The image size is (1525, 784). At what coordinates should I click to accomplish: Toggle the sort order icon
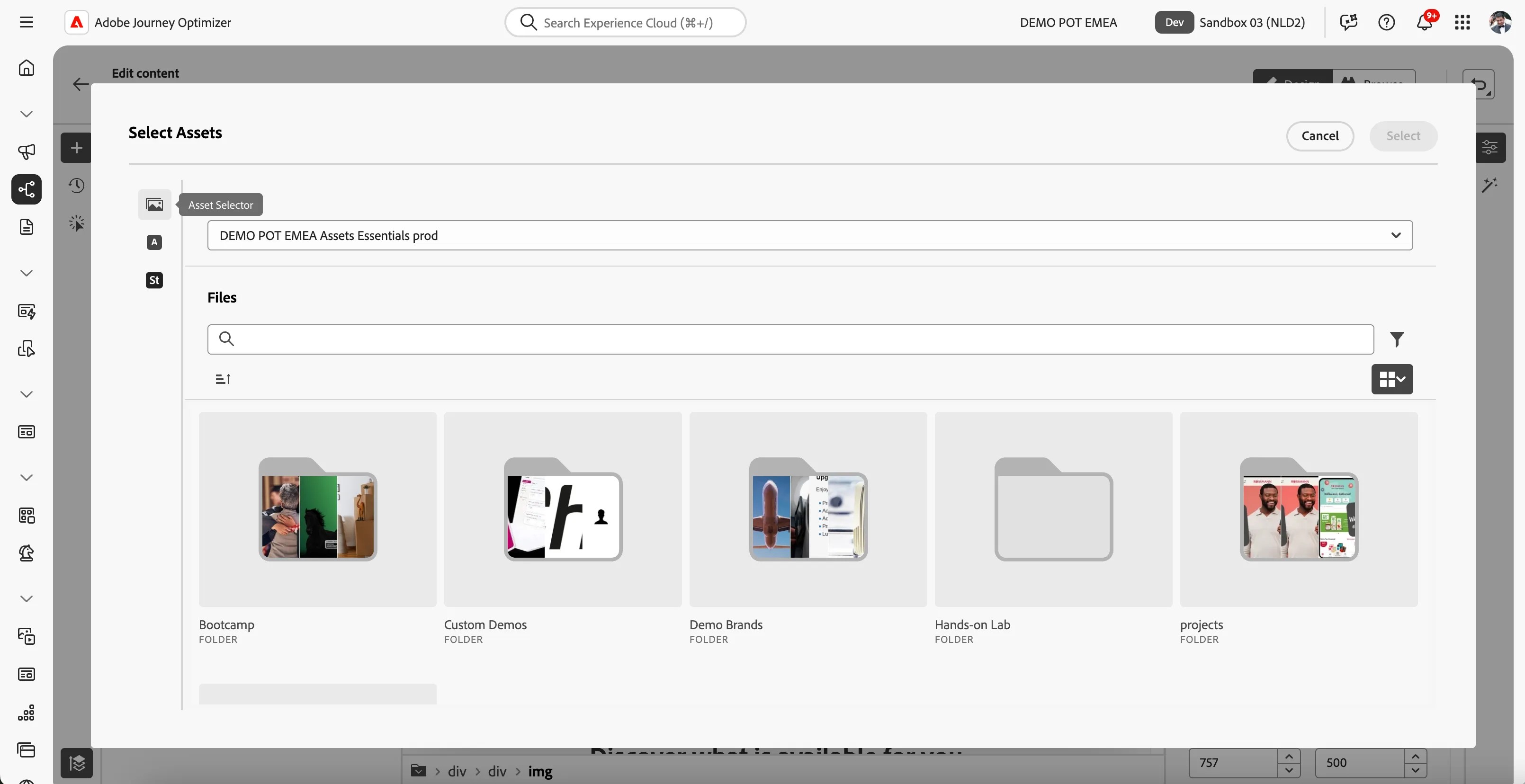pyautogui.click(x=223, y=379)
